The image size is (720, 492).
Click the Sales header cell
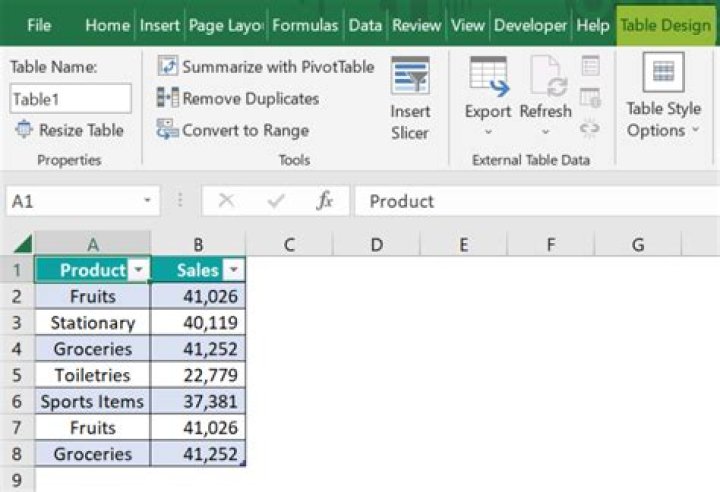click(198, 270)
